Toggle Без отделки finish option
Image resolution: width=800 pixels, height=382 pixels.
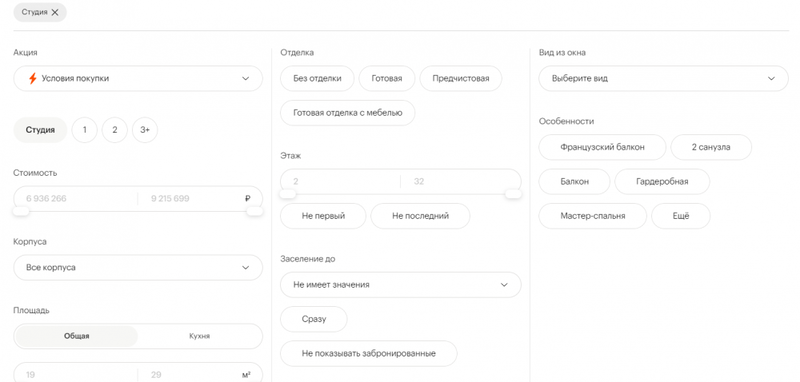pos(317,79)
